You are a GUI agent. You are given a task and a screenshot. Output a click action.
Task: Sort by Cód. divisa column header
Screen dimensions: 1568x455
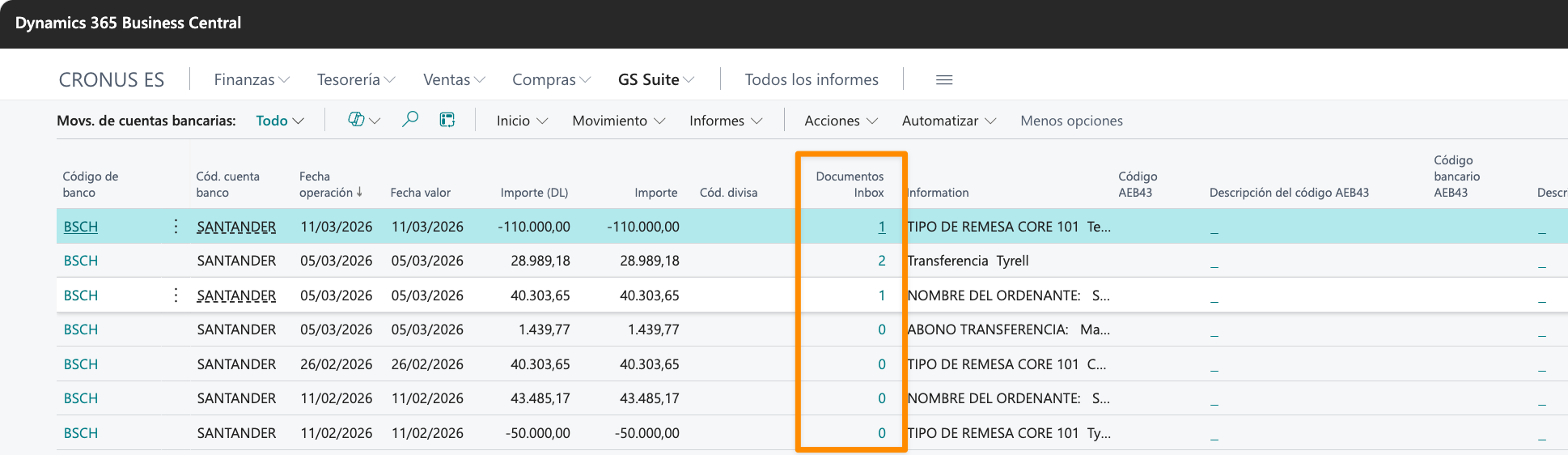(728, 193)
